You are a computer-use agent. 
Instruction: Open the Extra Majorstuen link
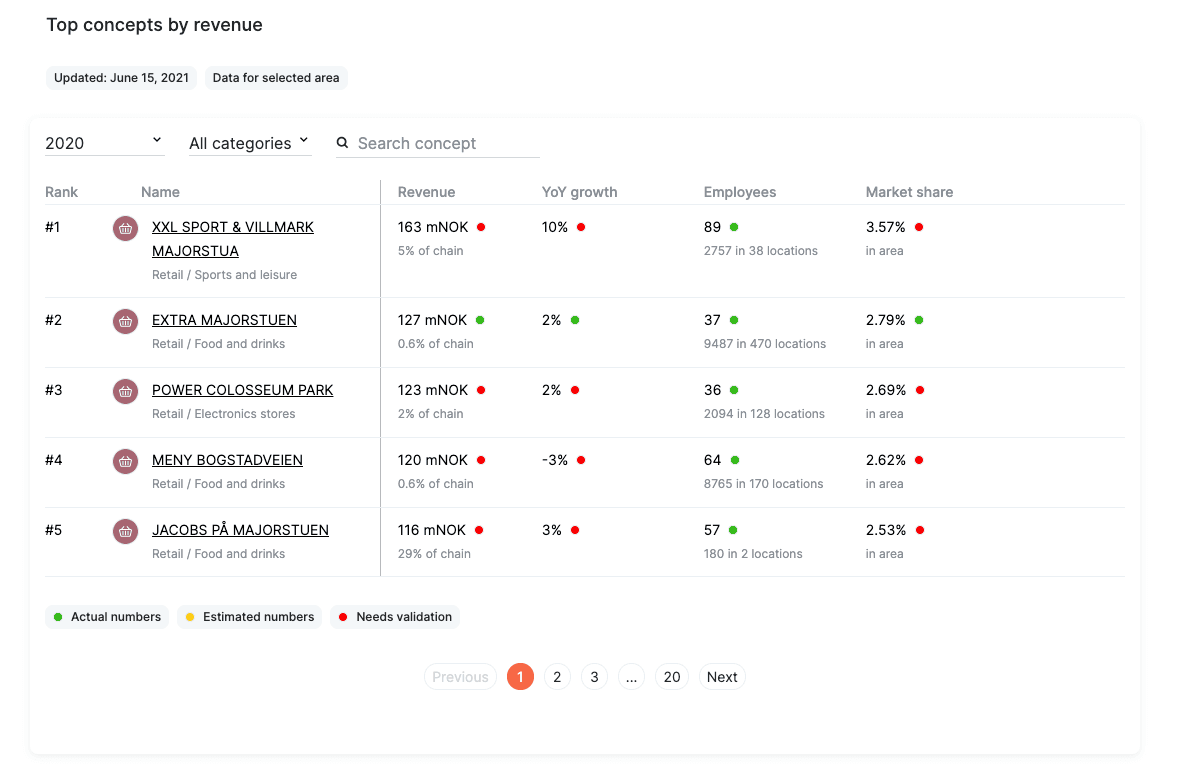click(x=224, y=320)
